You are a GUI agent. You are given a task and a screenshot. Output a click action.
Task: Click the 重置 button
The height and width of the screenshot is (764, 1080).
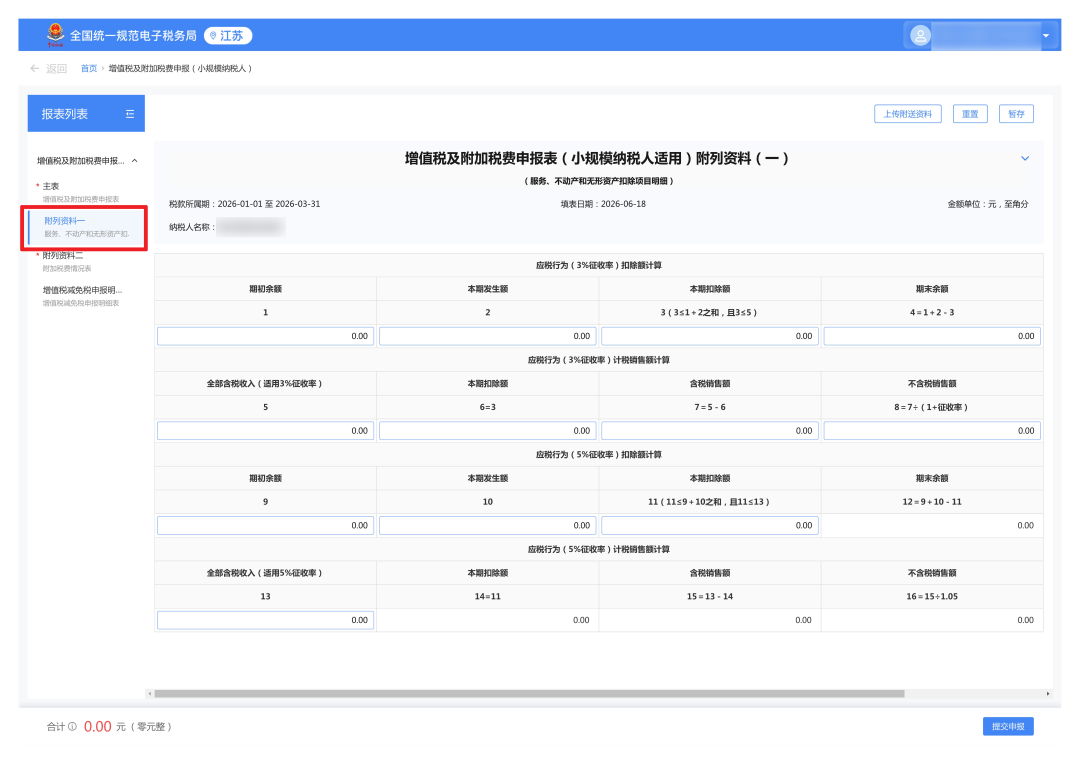[970, 114]
